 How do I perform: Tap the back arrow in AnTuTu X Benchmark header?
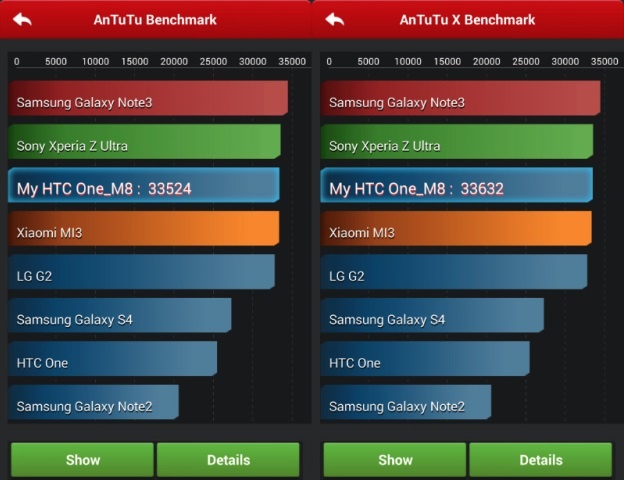coord(335,20)
